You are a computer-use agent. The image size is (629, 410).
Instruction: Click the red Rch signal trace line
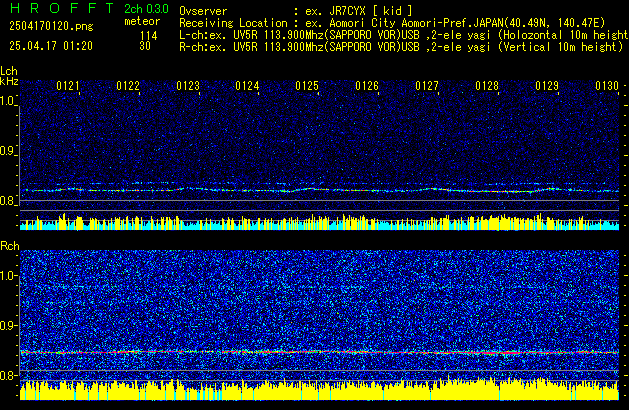319,352
